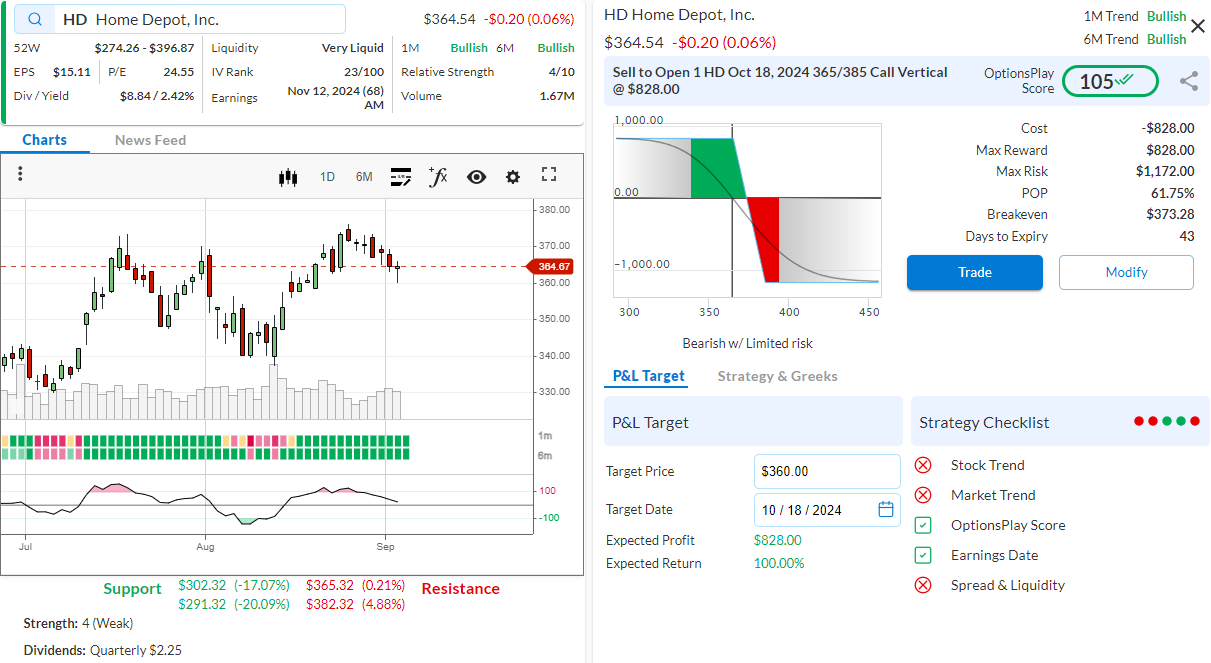Click the POP value 61.75%
This screenshot has width=1211, height=663.
pyautogui.click(x=1172, y=193)
